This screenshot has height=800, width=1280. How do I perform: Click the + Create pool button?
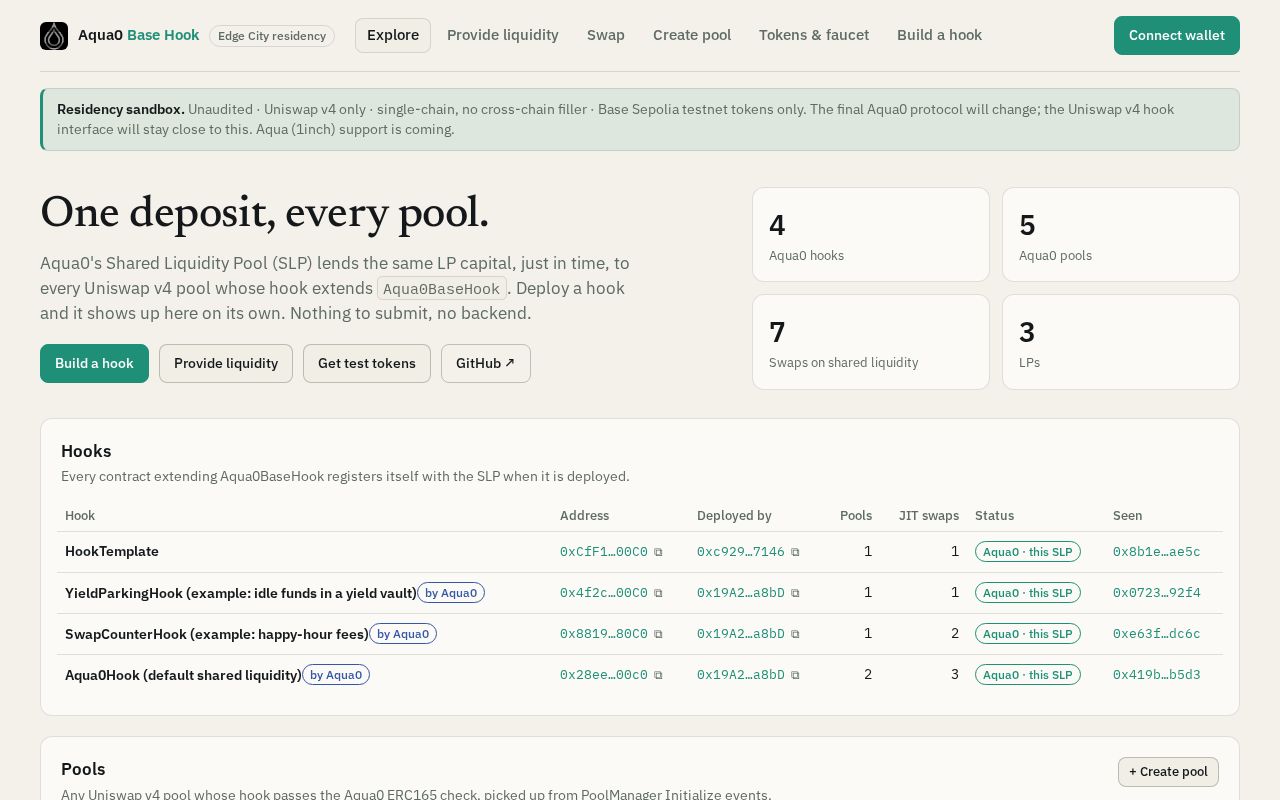[x=1168, y=771]
